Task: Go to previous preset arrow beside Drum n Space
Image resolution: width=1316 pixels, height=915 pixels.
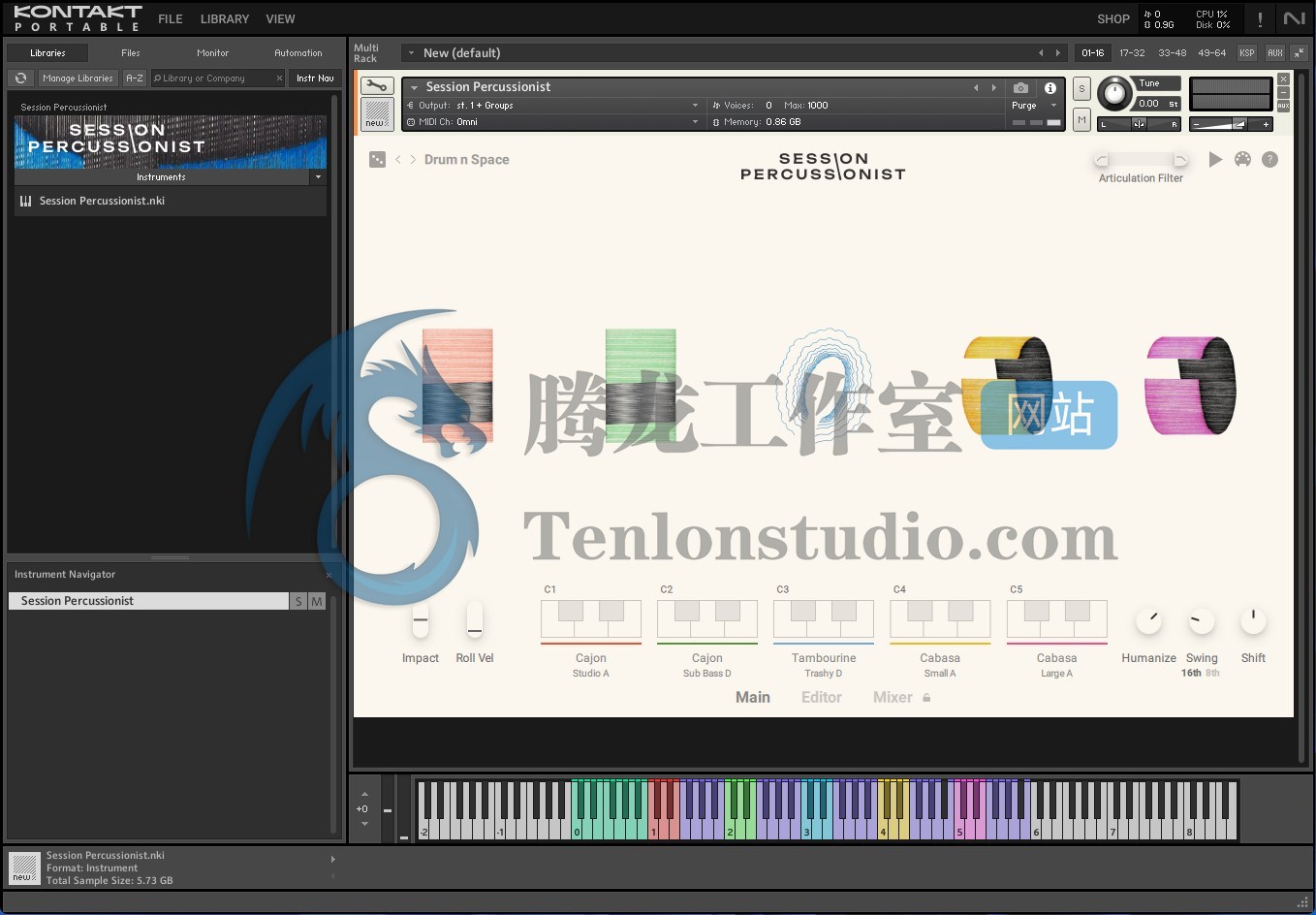Action: [397, 159]
